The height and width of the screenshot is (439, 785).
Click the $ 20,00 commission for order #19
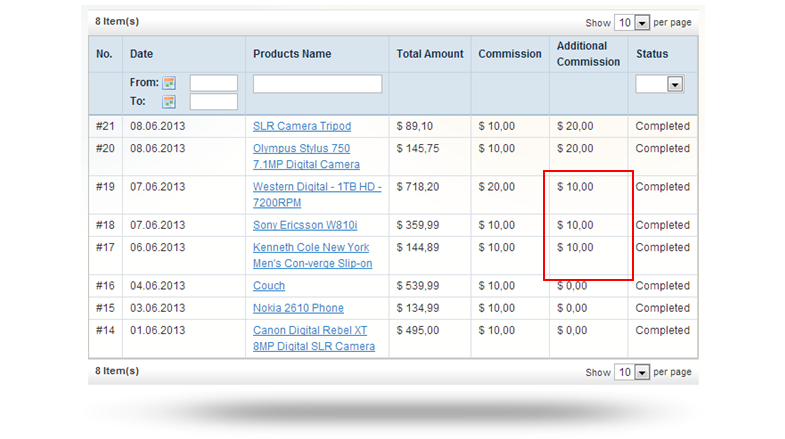coord(496,187)
